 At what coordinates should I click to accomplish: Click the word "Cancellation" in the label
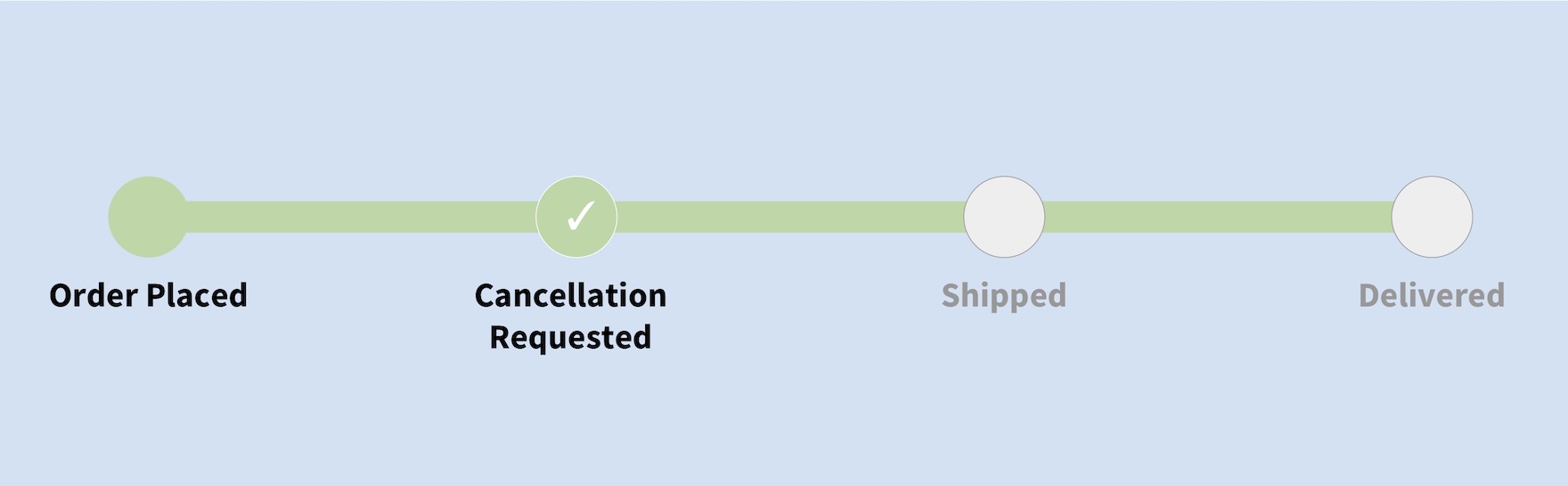pyautogui.click(x=570, y=295)
